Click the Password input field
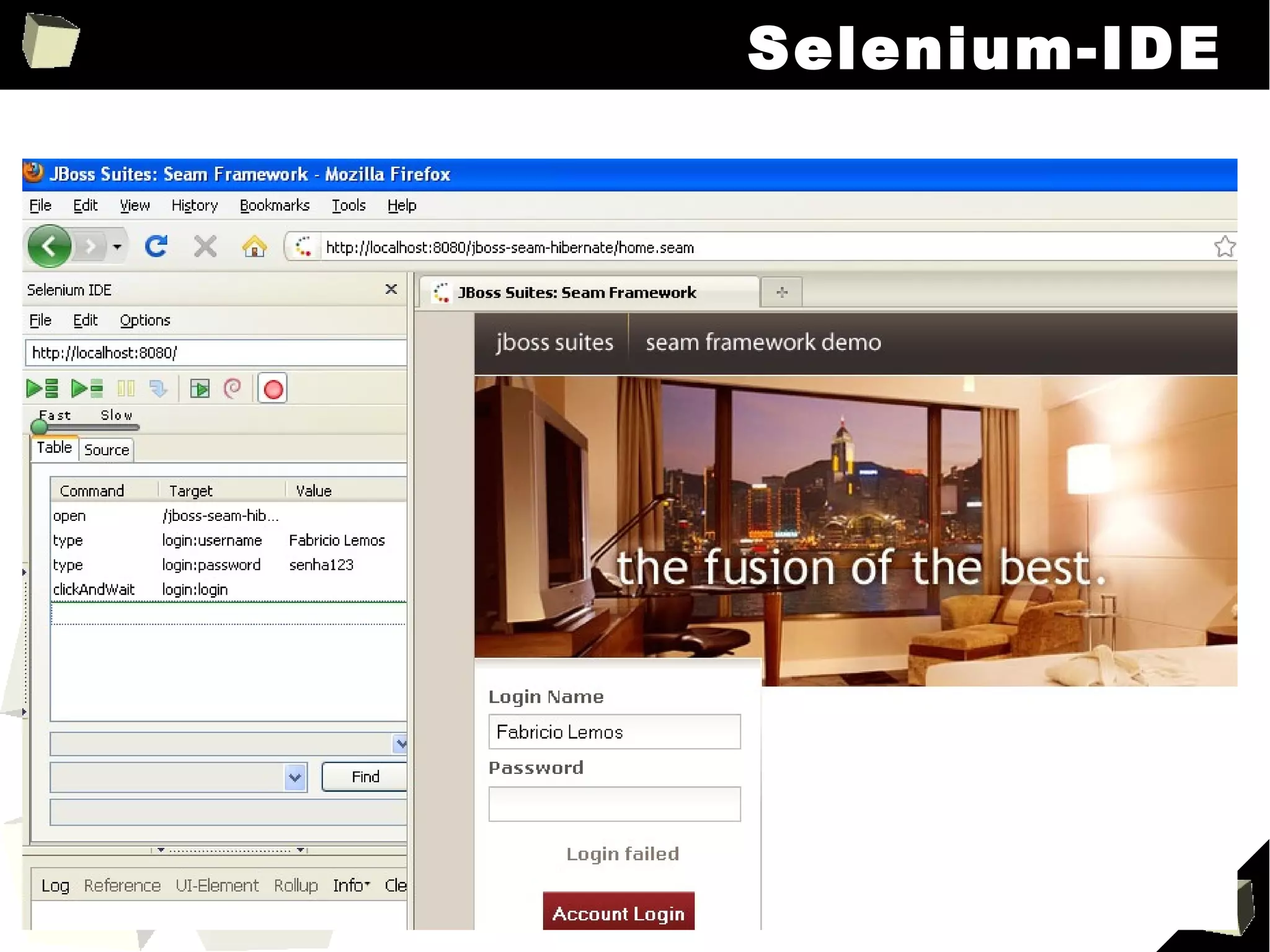1270x952 pixels. click(x=615, y=804)
